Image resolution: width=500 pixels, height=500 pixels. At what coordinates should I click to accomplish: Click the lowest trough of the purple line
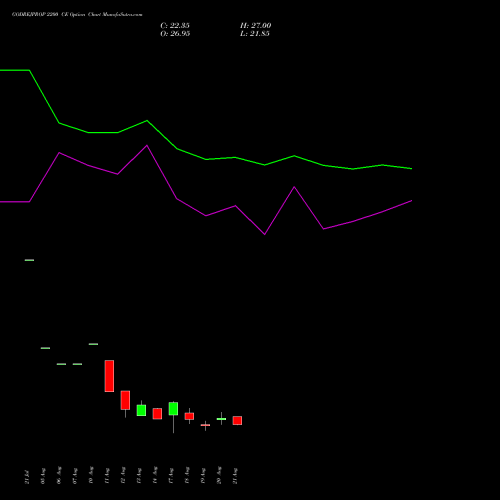(x=265, y=234)
